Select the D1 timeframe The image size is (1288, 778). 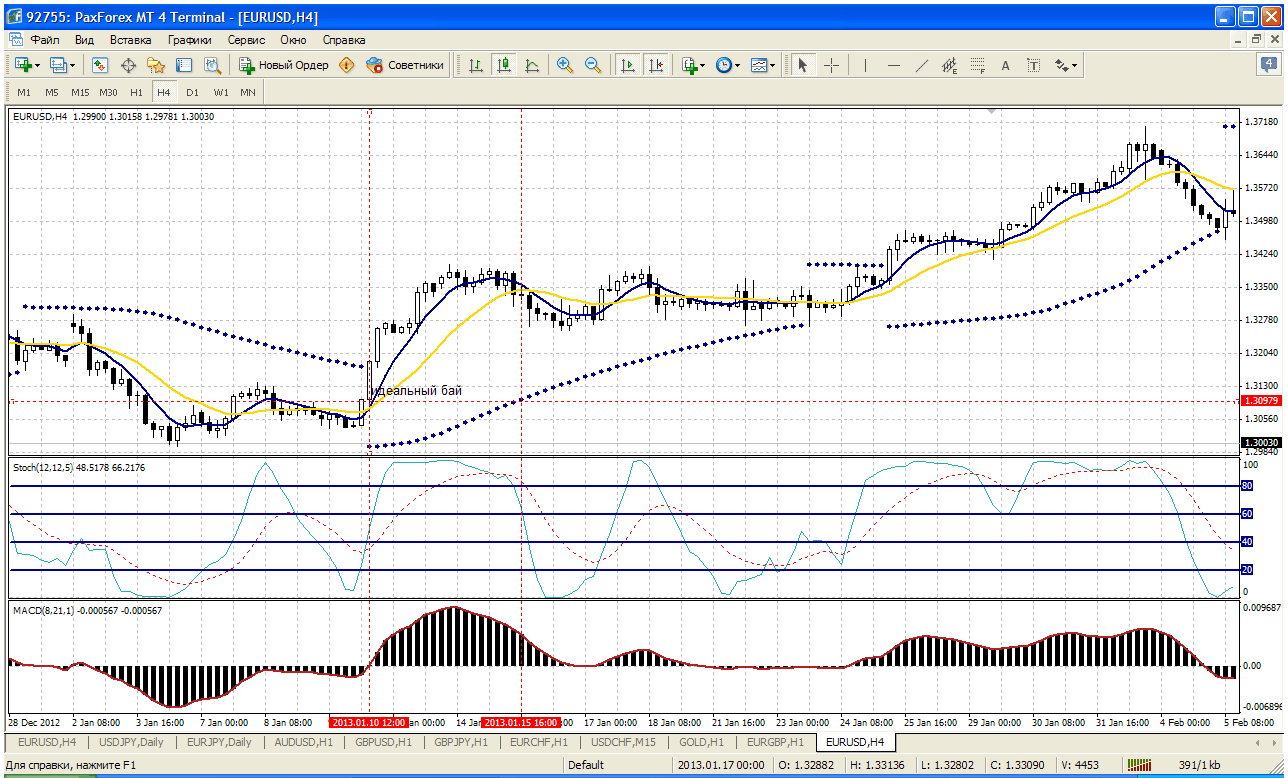(192, 92)
